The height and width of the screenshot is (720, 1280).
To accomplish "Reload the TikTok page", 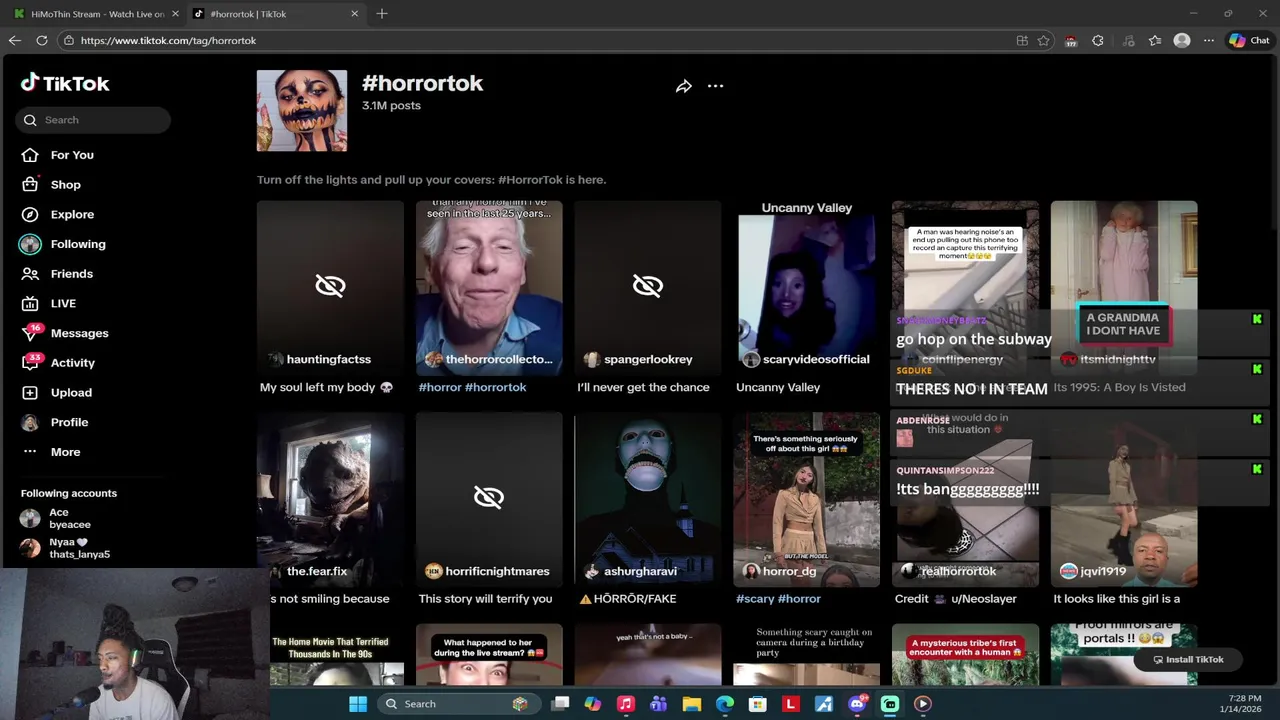I will 42,40.
